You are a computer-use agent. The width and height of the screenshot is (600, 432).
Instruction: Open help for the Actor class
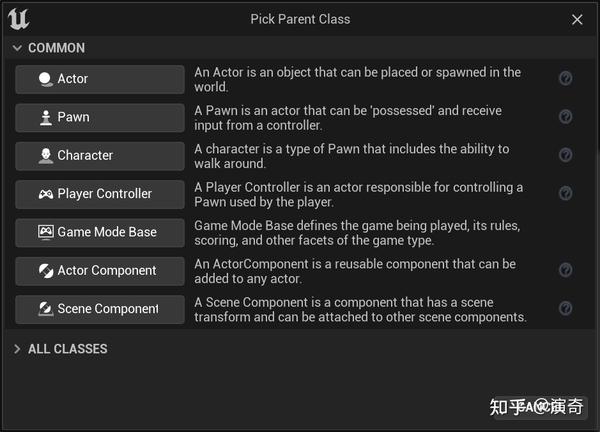click(565, 79)
